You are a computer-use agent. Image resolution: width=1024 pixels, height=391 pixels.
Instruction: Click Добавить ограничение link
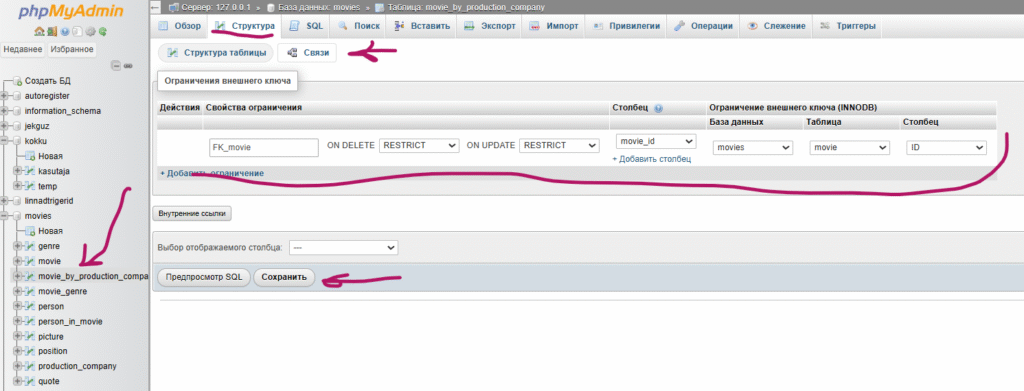pos(212,174)
